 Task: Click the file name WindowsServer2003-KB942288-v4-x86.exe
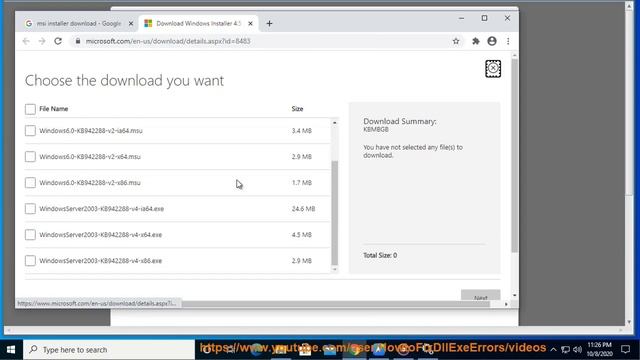pyautogui.click(x=100, y=260)
